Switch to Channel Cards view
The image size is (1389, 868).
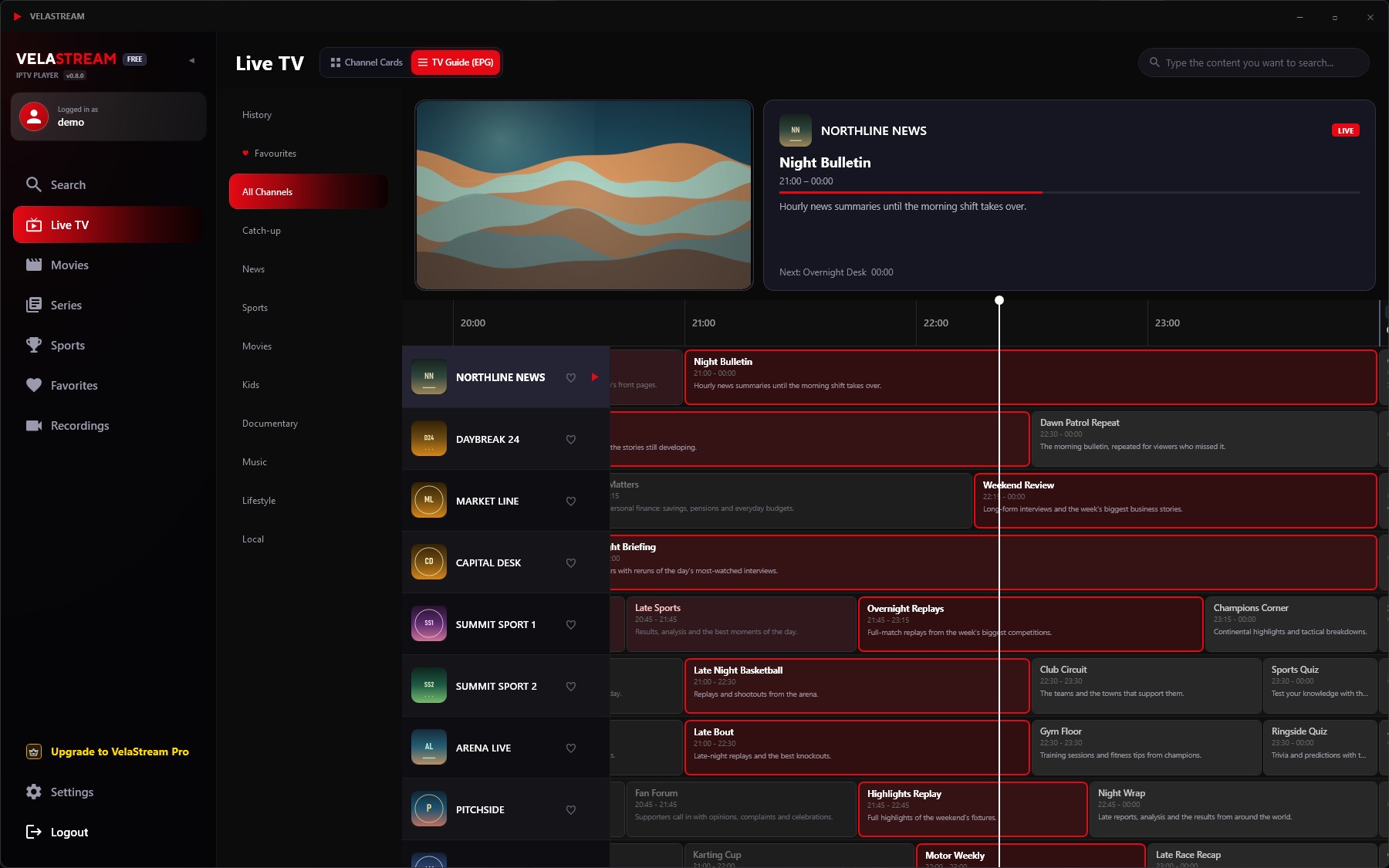pyautogui.click(x=367, y=62)
